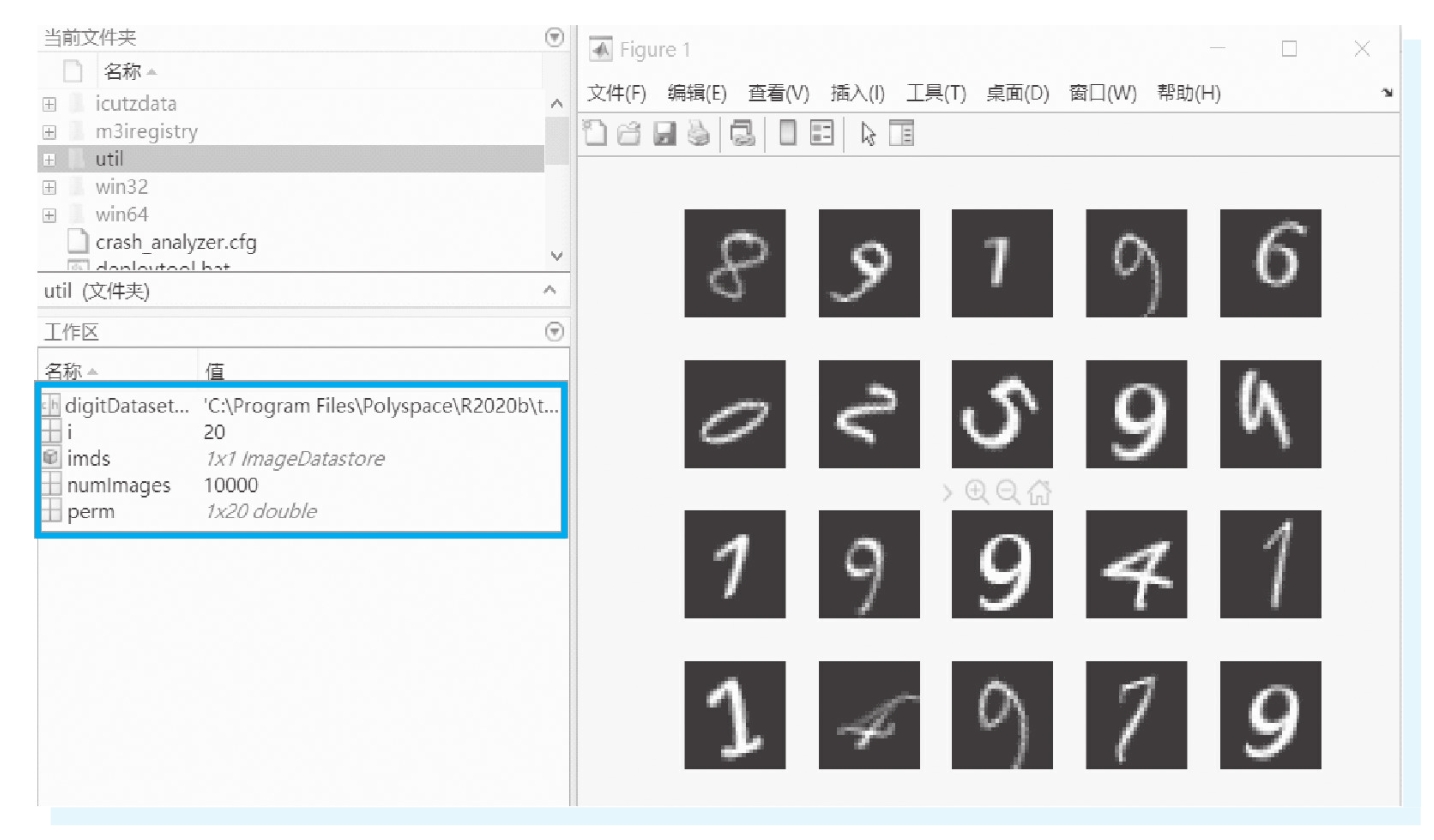
Task: Open the Property Inspector toolbar icon
Action: pos(900,133)
